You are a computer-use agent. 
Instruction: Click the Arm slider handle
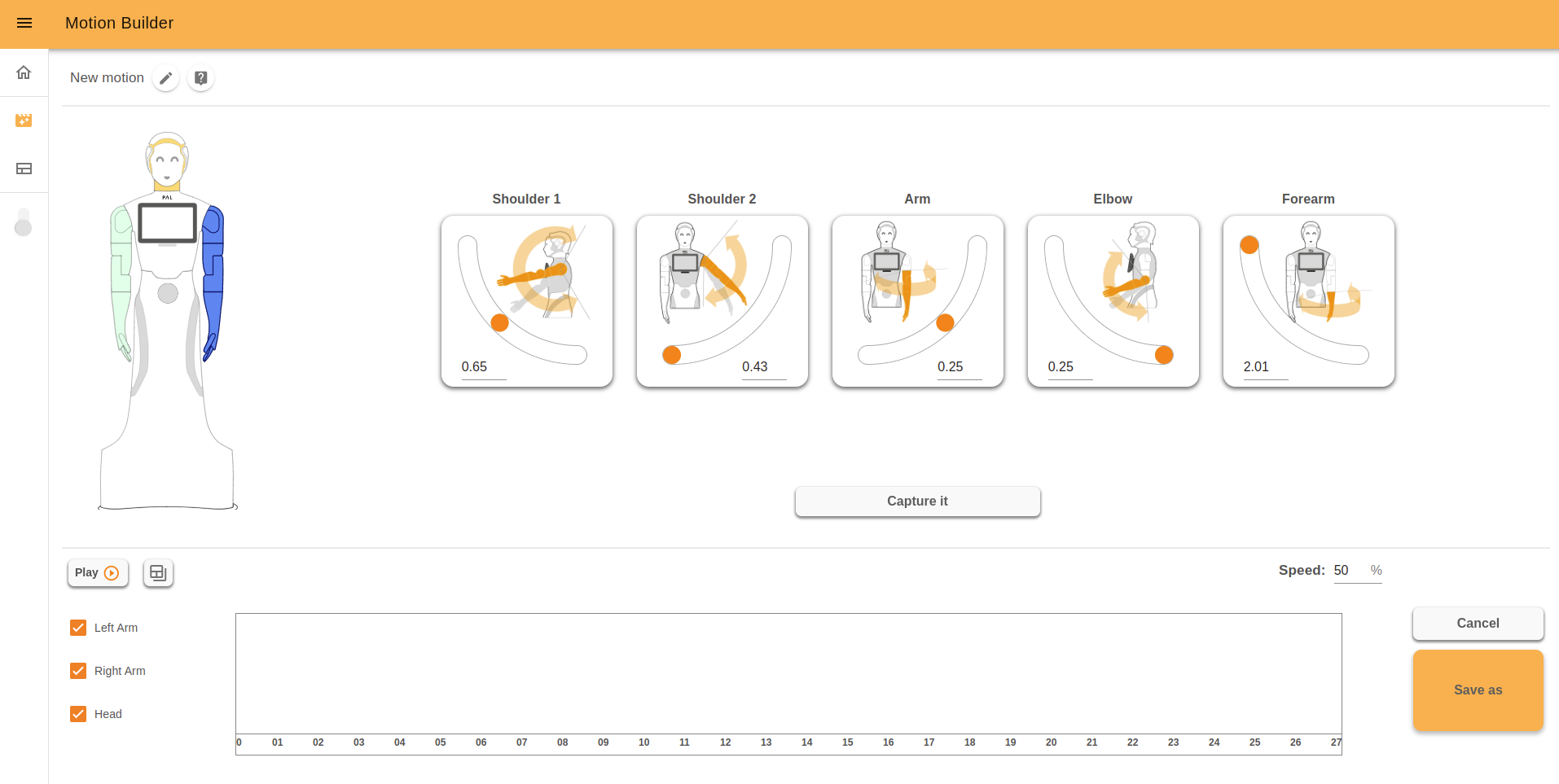tap(945, 322)
